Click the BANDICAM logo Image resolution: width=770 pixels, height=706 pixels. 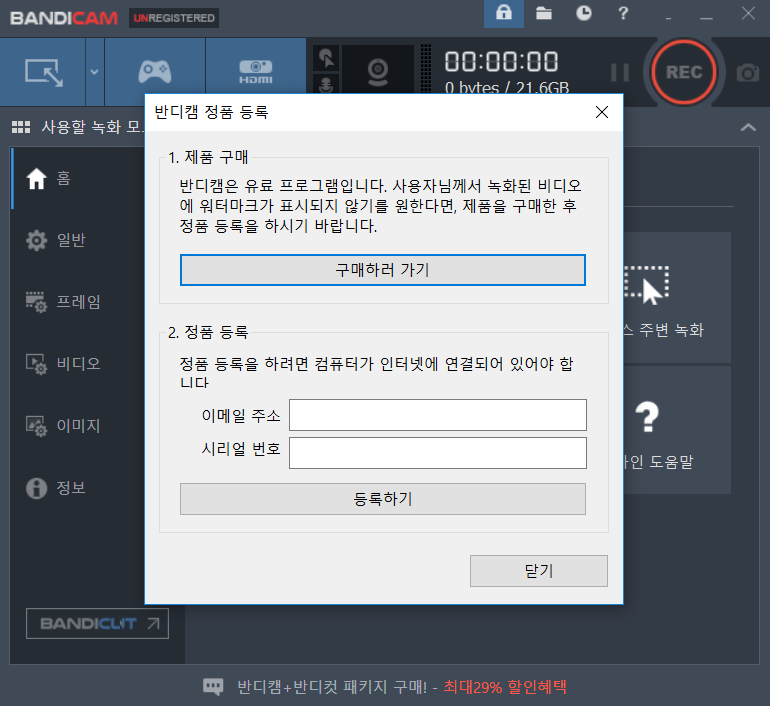64,18
